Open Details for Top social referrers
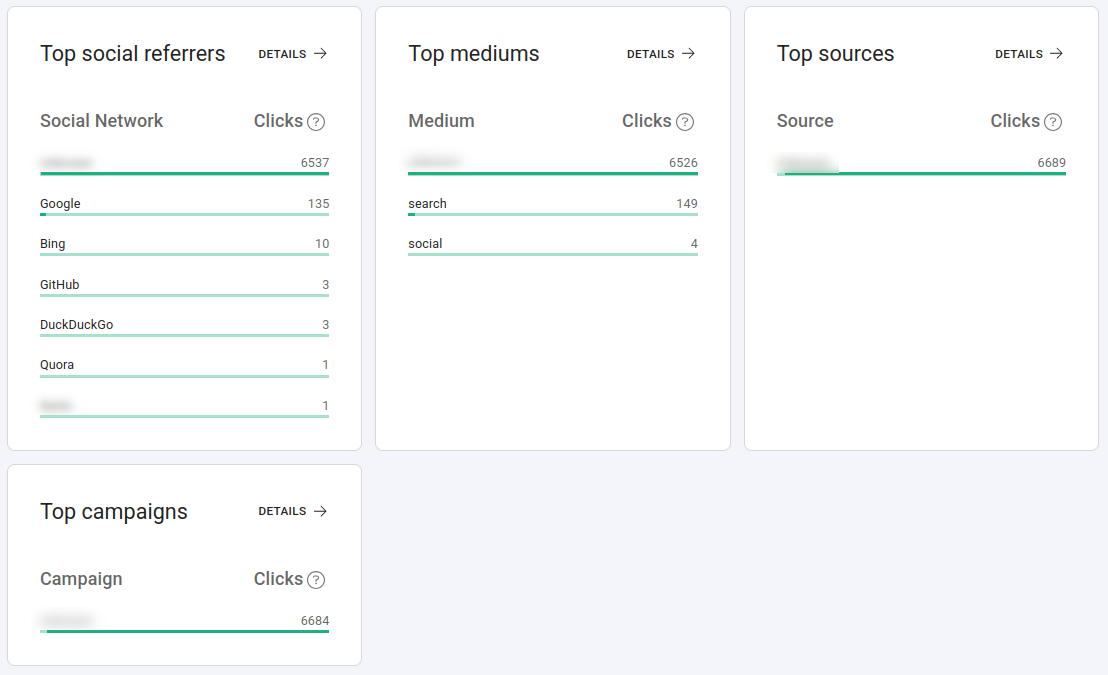This screenshot has width=1108, height=675. tap(283, 54)
